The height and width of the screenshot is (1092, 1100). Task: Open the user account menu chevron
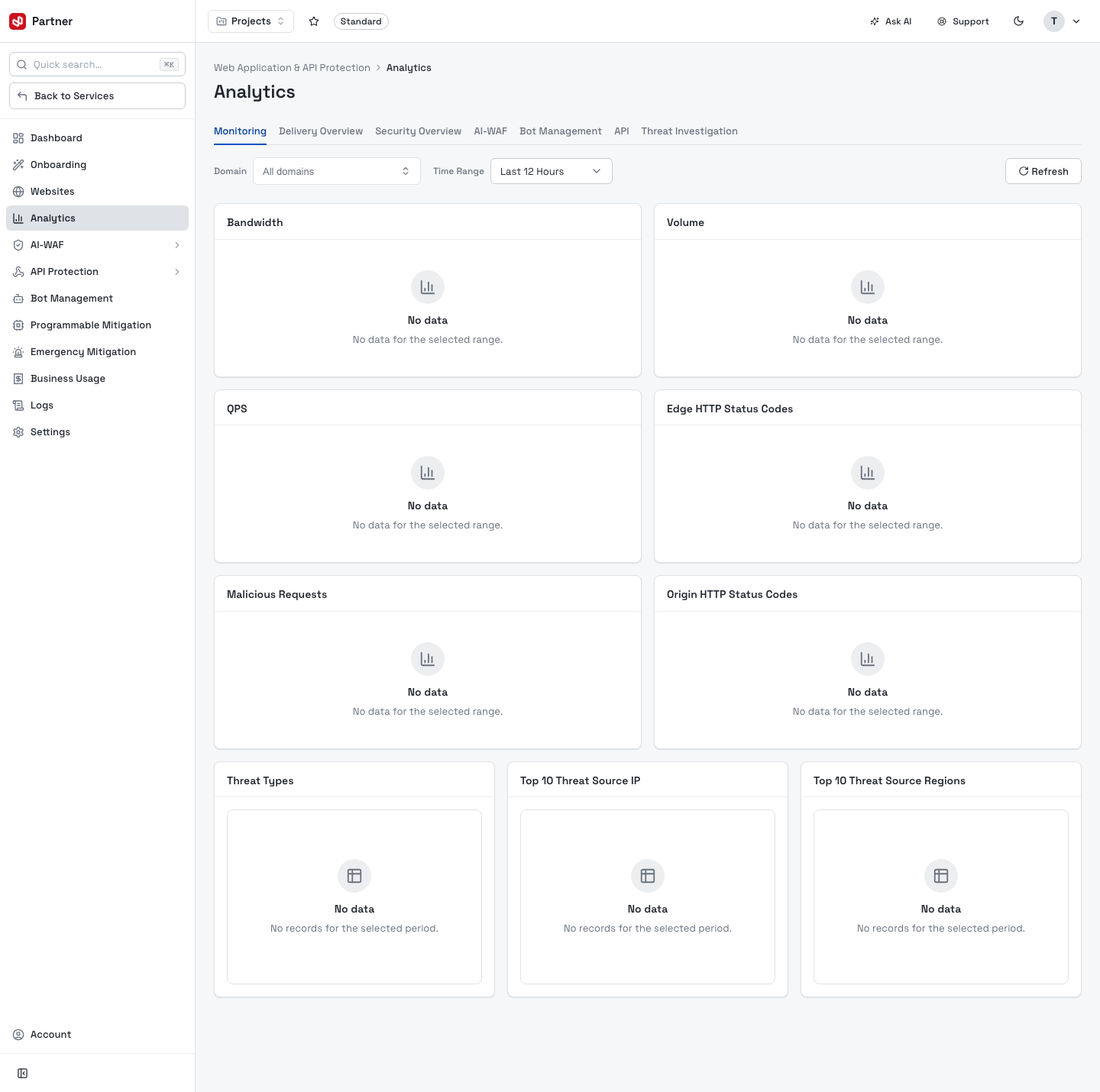click(x=1076, y=21)
